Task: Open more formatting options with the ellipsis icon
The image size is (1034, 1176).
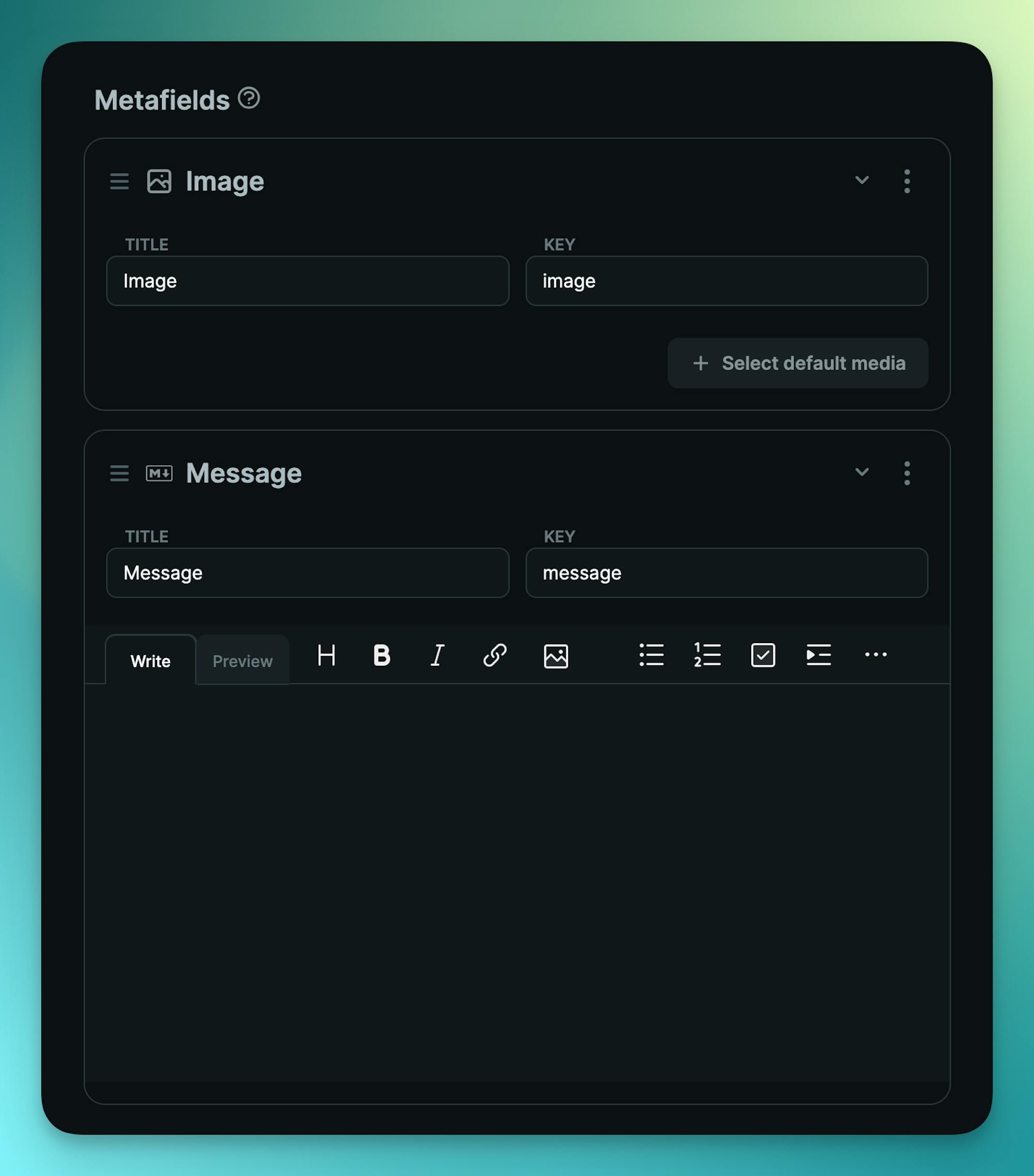Action: click(x=875, y=656)
